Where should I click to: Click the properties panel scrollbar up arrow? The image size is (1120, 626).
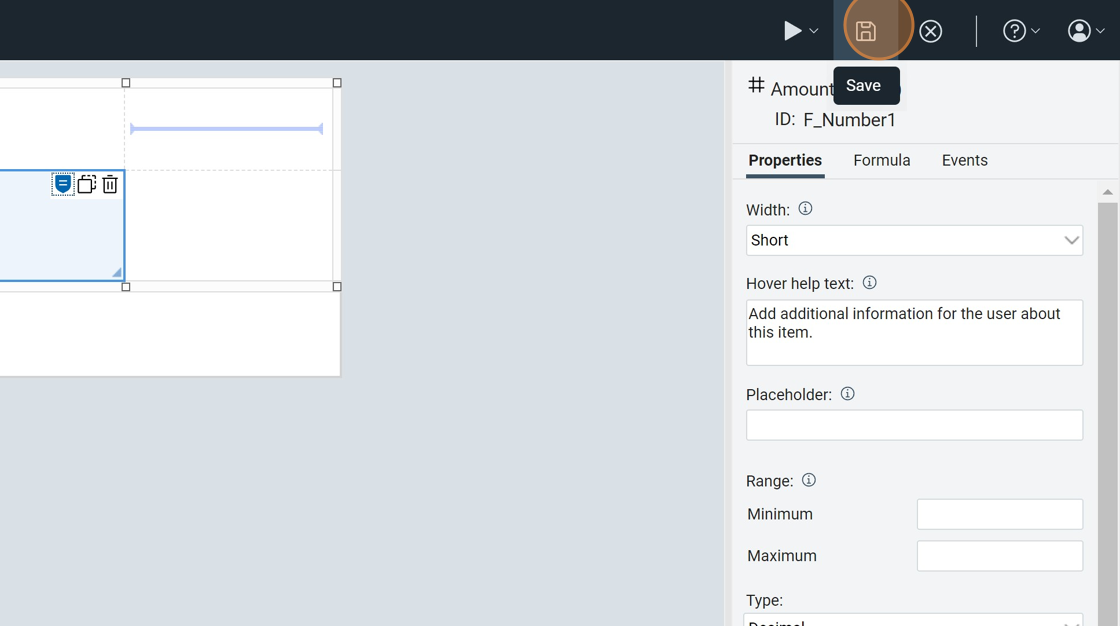[1107, 192]
